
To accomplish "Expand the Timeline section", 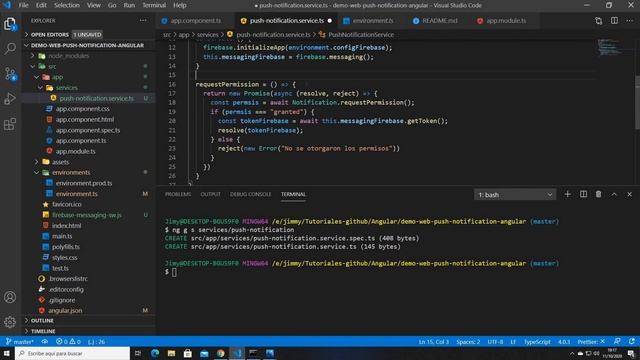I will (43, 331).
